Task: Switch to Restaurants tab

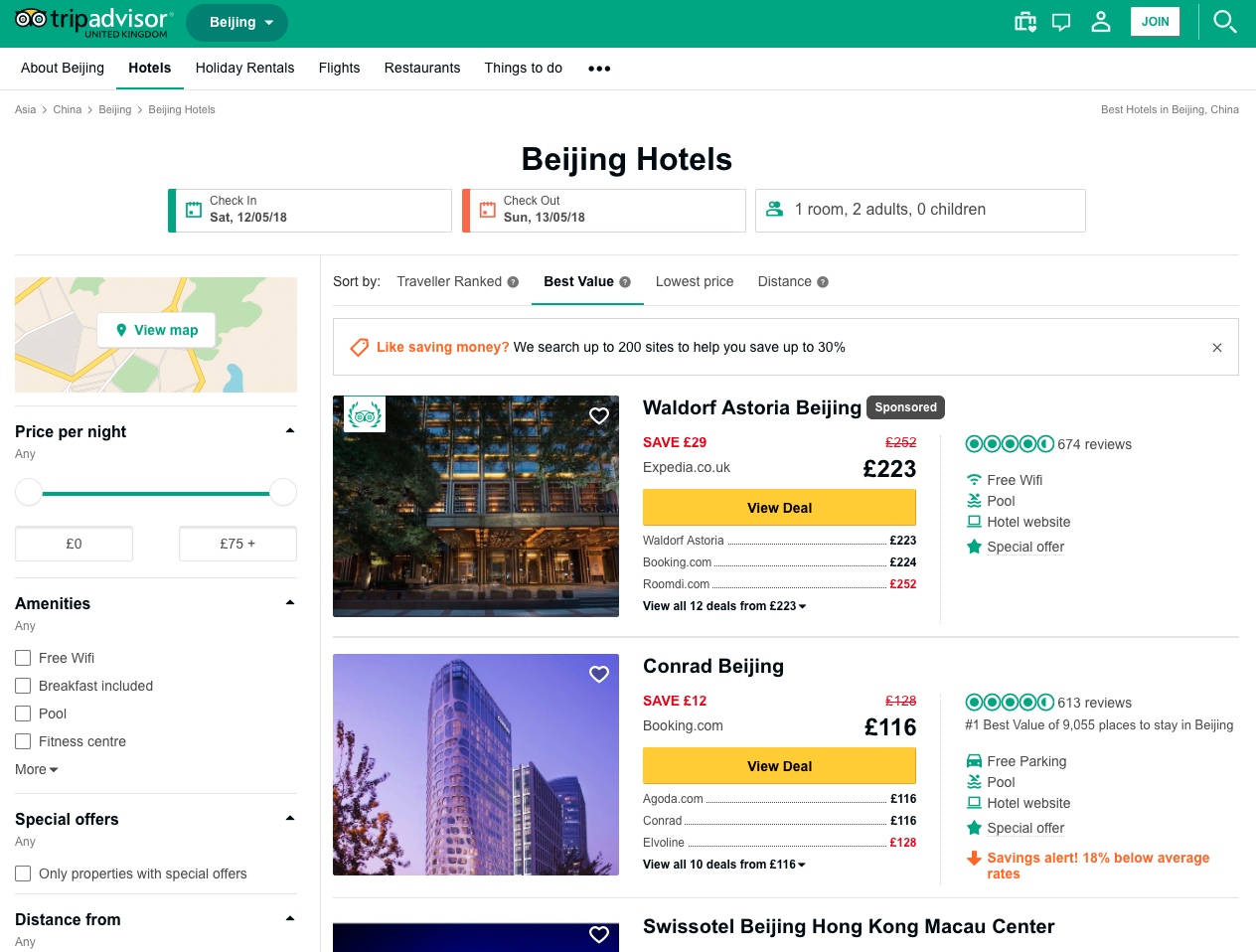Action: [x=422, y=68]
